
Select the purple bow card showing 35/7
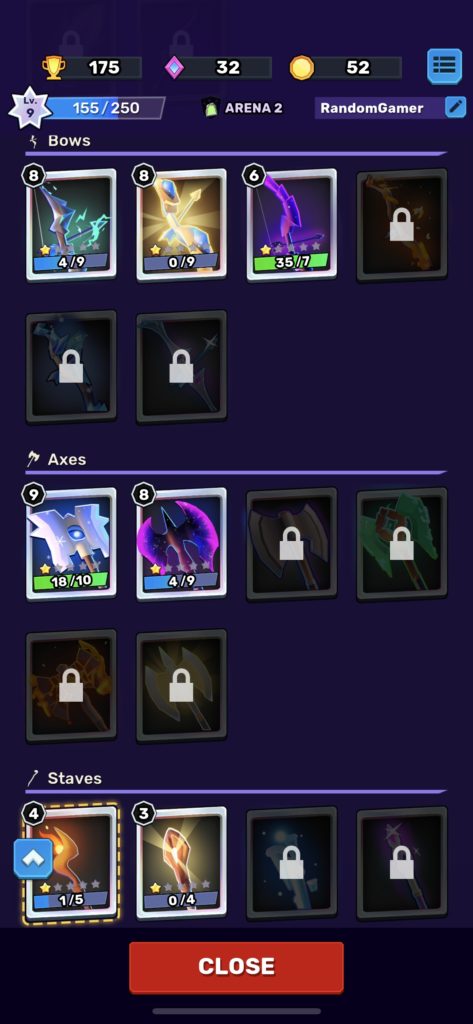[x=292, y=225]
